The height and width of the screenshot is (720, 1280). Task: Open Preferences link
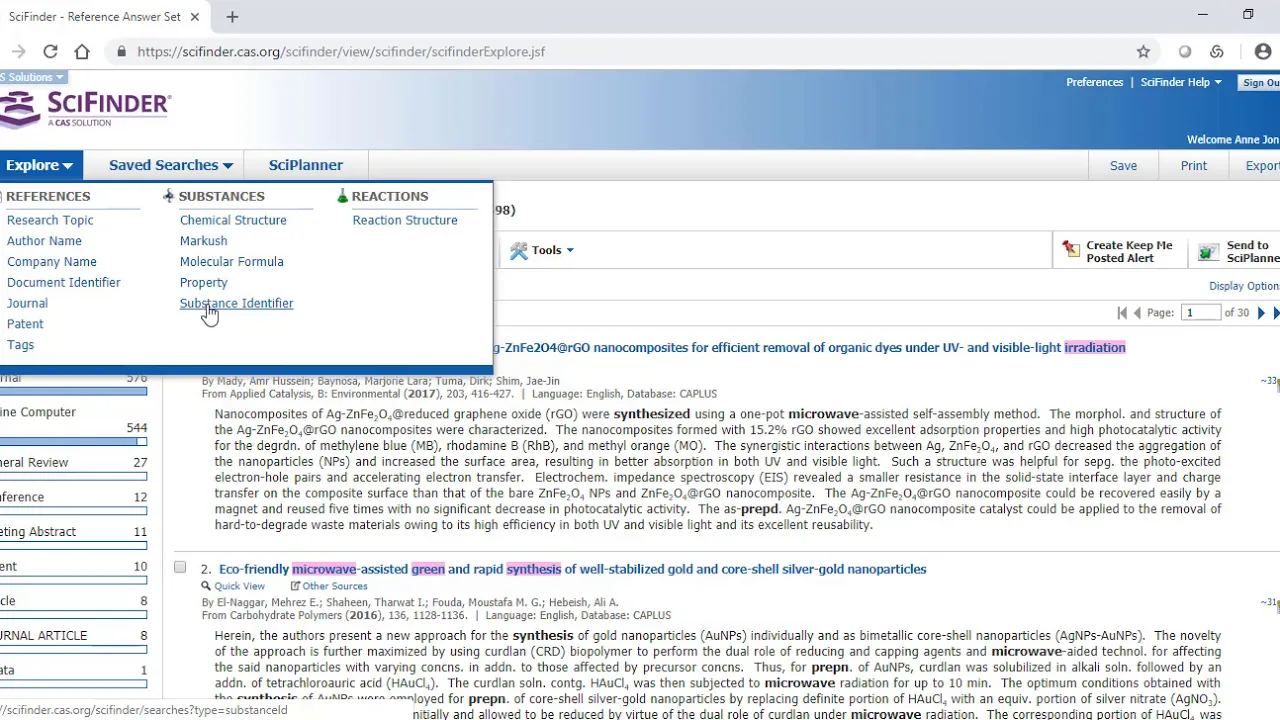[x=1094, y=82]
